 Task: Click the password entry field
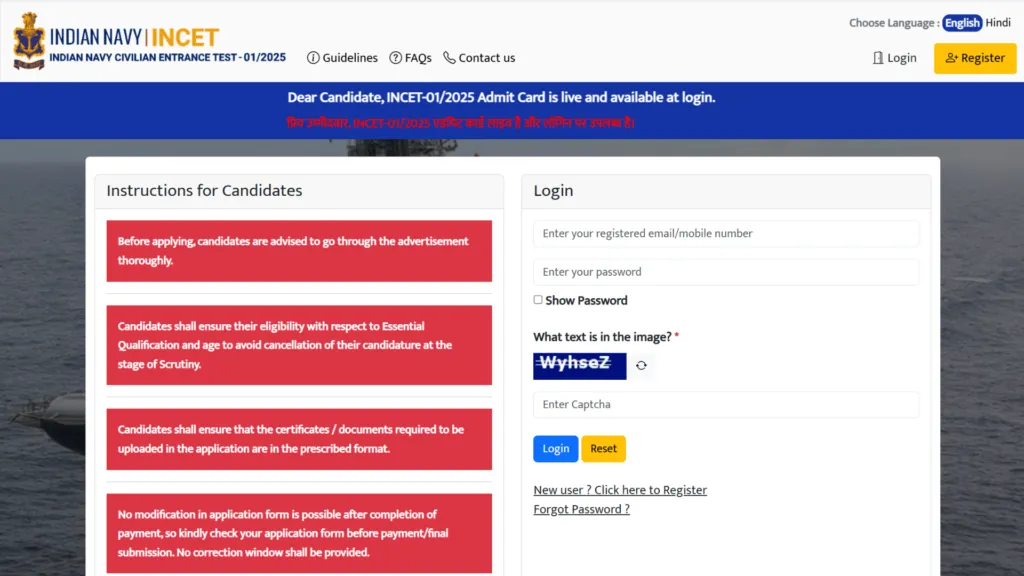coord(725,271)
